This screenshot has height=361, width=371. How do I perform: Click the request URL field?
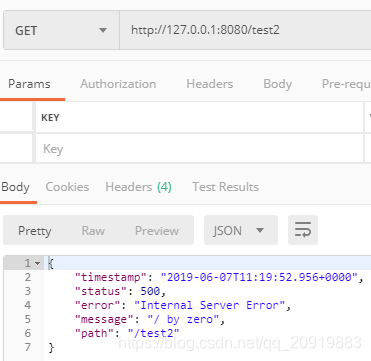pos(245,30)
